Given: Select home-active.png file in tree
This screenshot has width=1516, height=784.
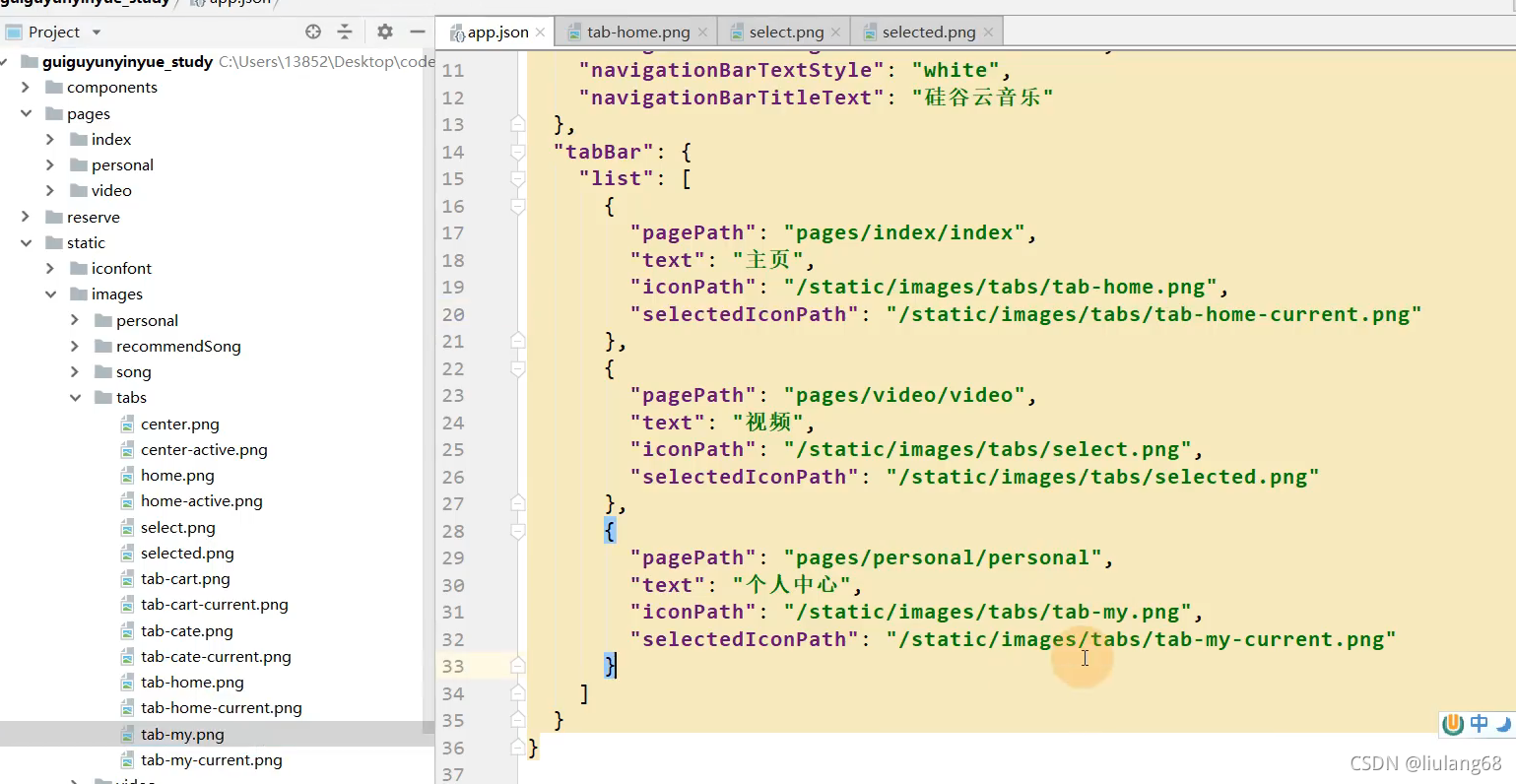Looking at the screenshot, I should click(201, 501).
